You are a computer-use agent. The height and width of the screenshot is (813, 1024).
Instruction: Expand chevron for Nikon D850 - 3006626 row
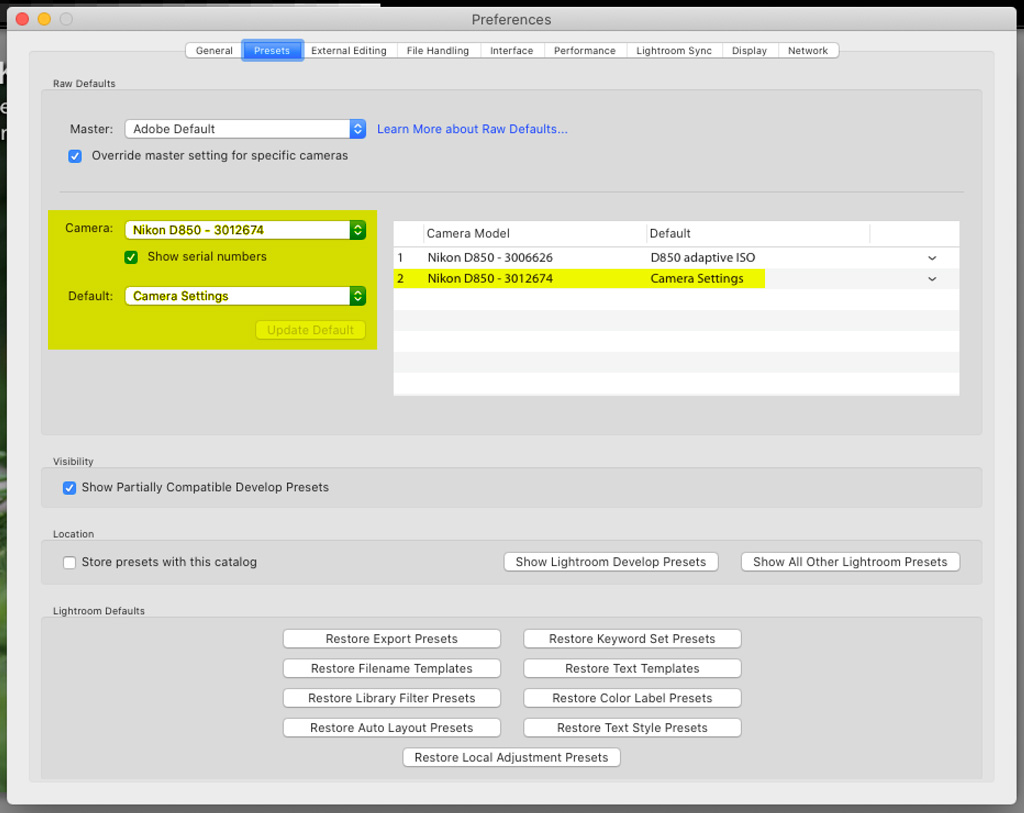932,258
